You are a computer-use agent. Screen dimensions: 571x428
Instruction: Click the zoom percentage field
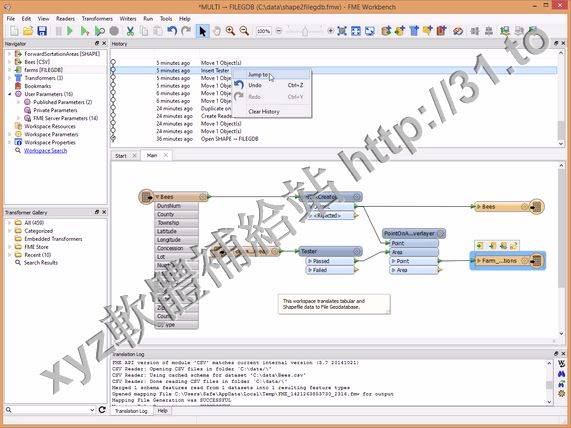coord(264,31)
